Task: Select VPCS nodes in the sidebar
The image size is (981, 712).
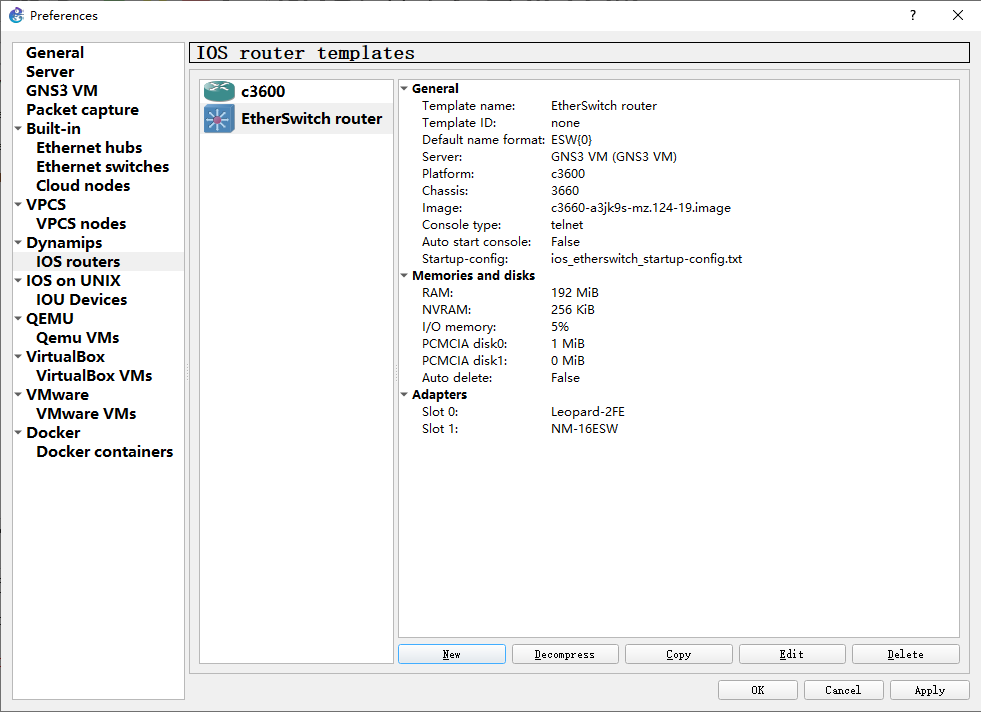Action: point(81,223)
